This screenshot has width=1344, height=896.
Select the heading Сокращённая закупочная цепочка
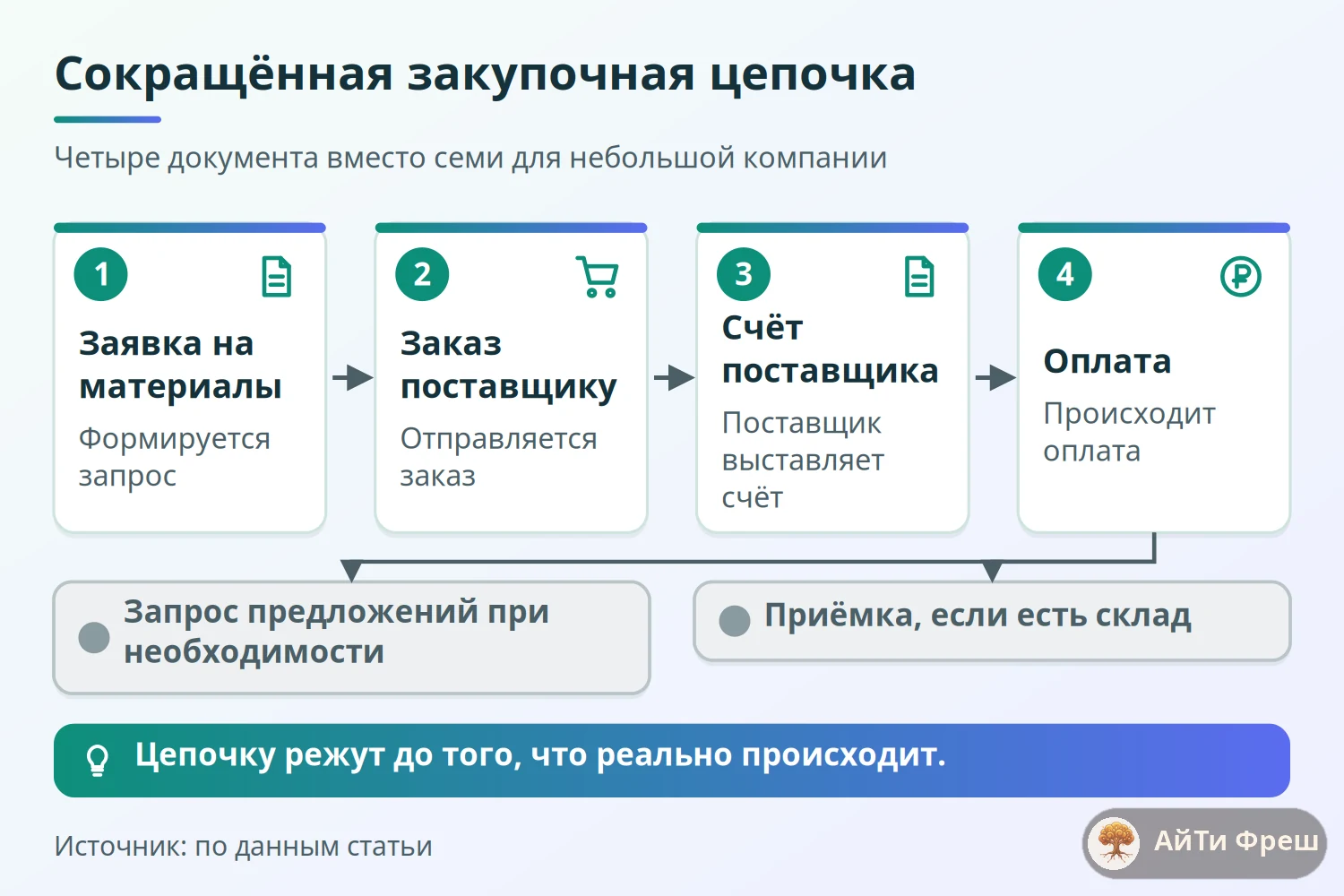[485, 73]
